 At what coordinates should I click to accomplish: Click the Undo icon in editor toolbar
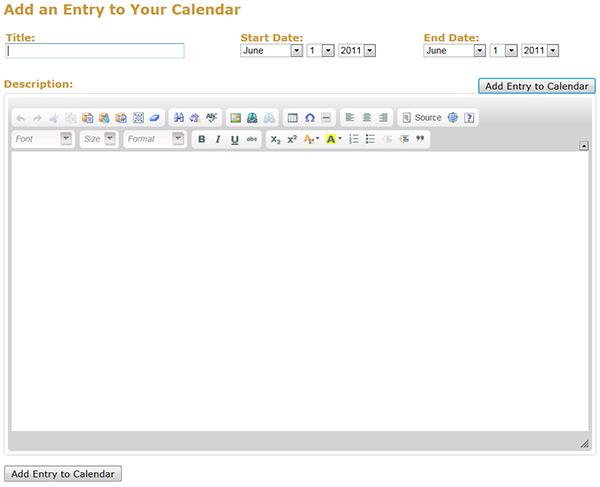tap(21, 118)
